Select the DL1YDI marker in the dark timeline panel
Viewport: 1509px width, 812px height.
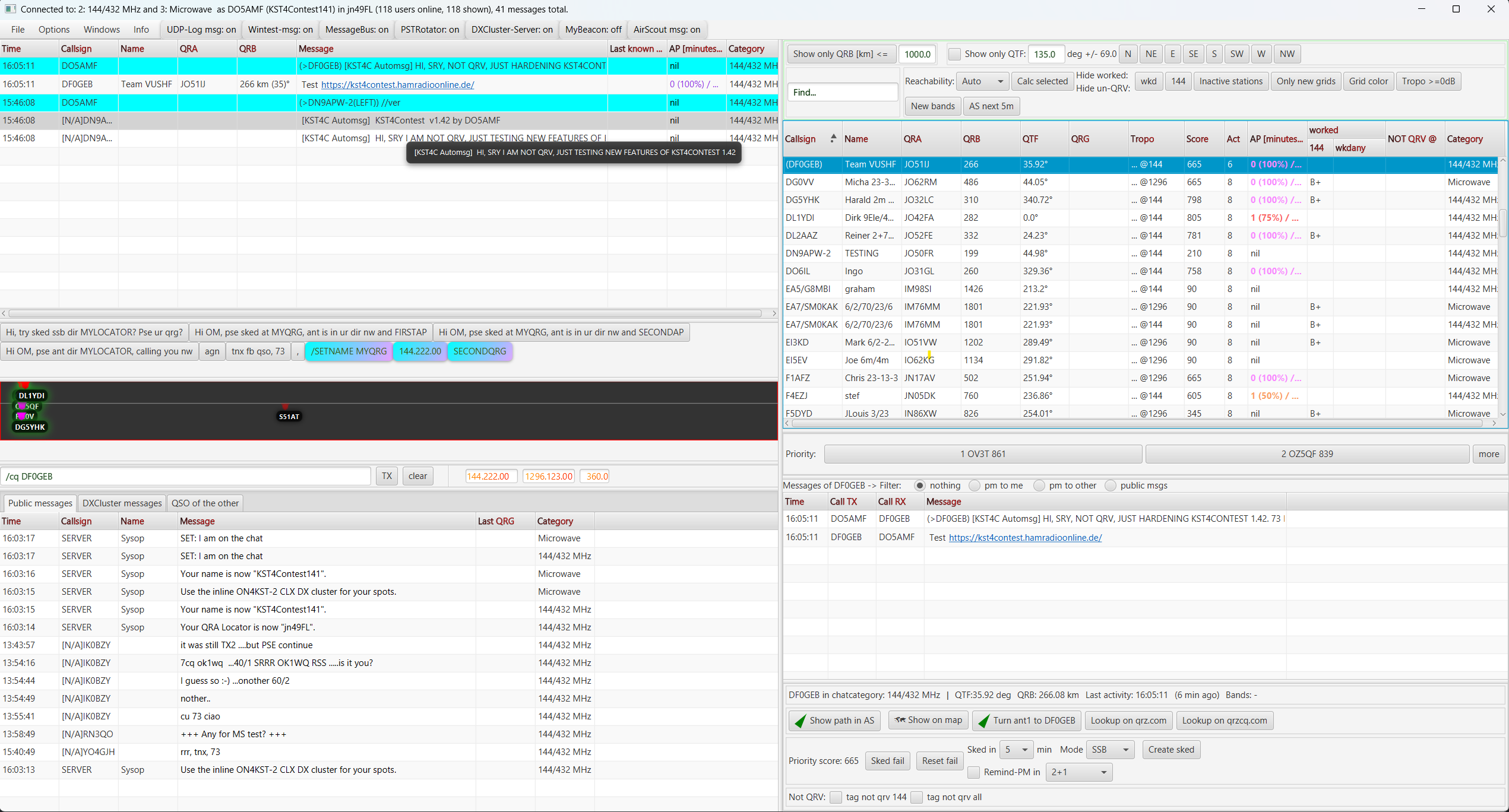tap(31, 395)
